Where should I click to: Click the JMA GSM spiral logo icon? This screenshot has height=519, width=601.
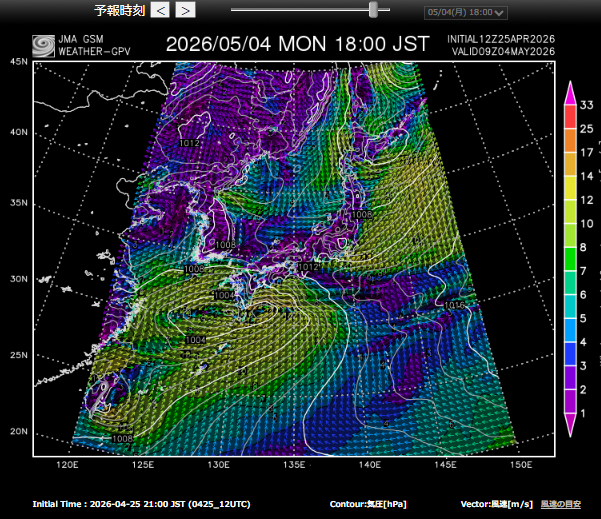tap(44, 45)
